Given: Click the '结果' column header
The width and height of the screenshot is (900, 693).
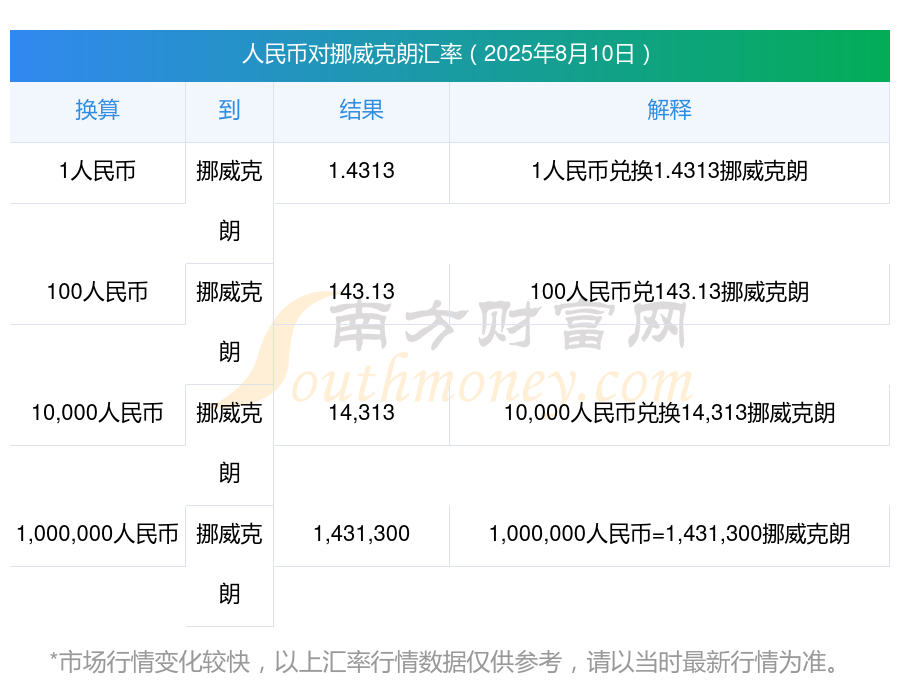Looking at the screenshot, I should 361,110.
